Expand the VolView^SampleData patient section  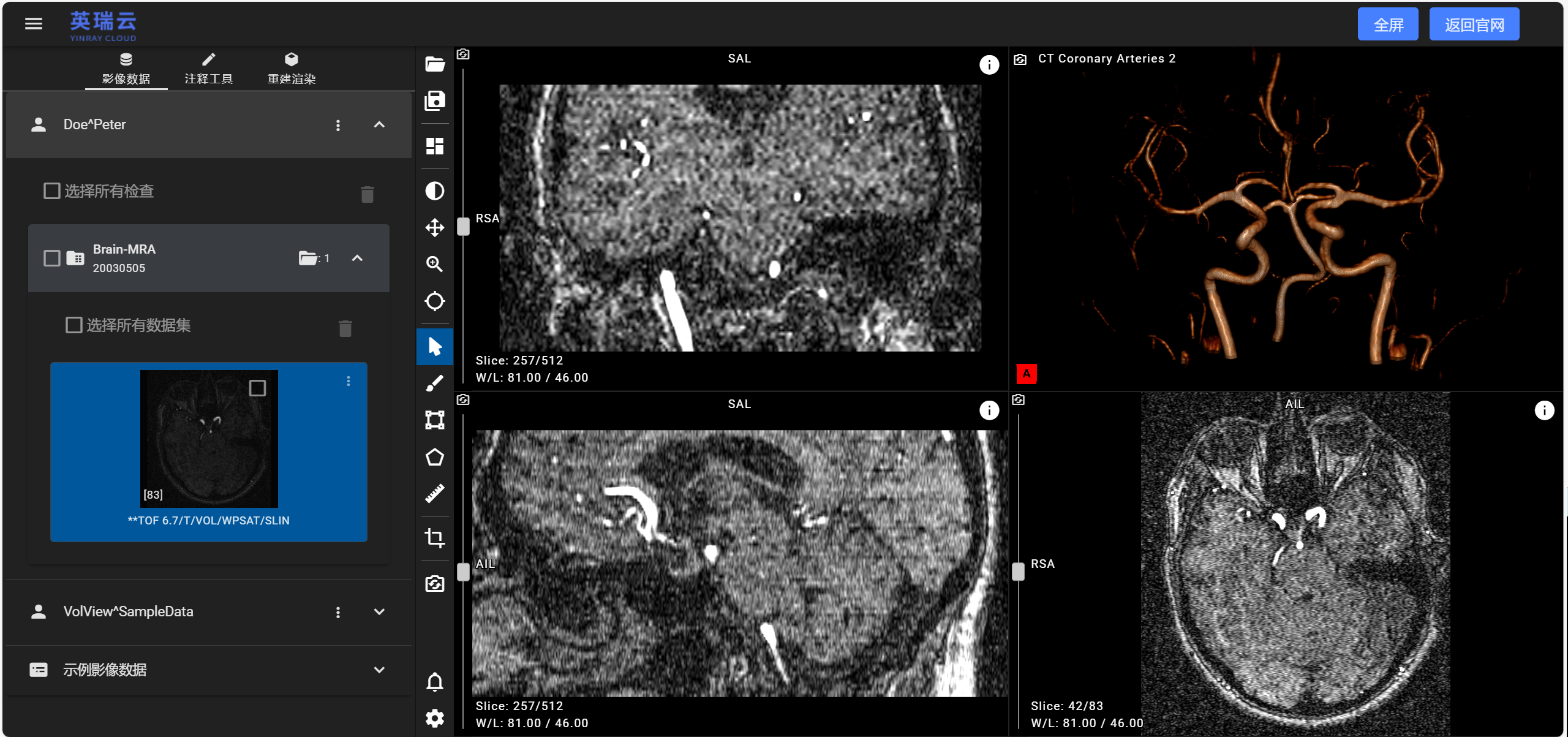[379, 612]
